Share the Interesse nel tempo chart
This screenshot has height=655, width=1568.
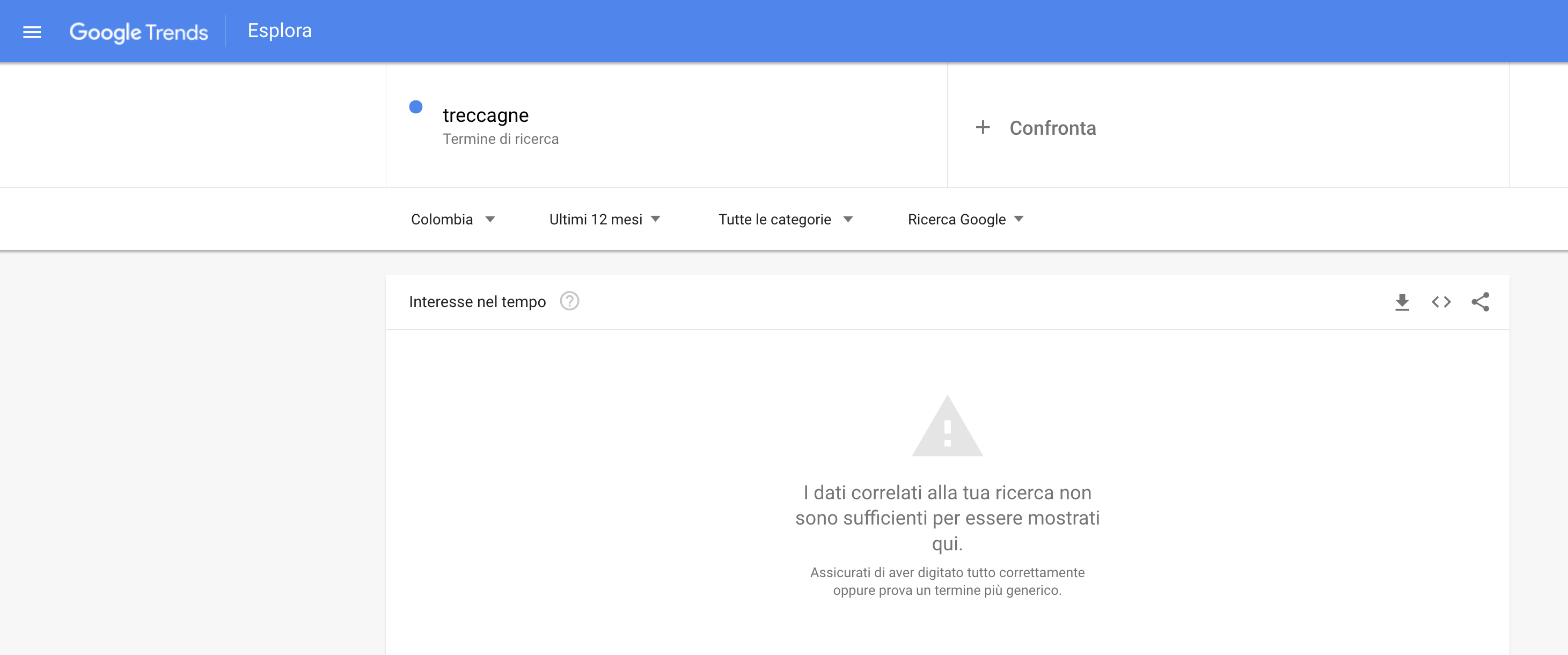coord(1480,302)
